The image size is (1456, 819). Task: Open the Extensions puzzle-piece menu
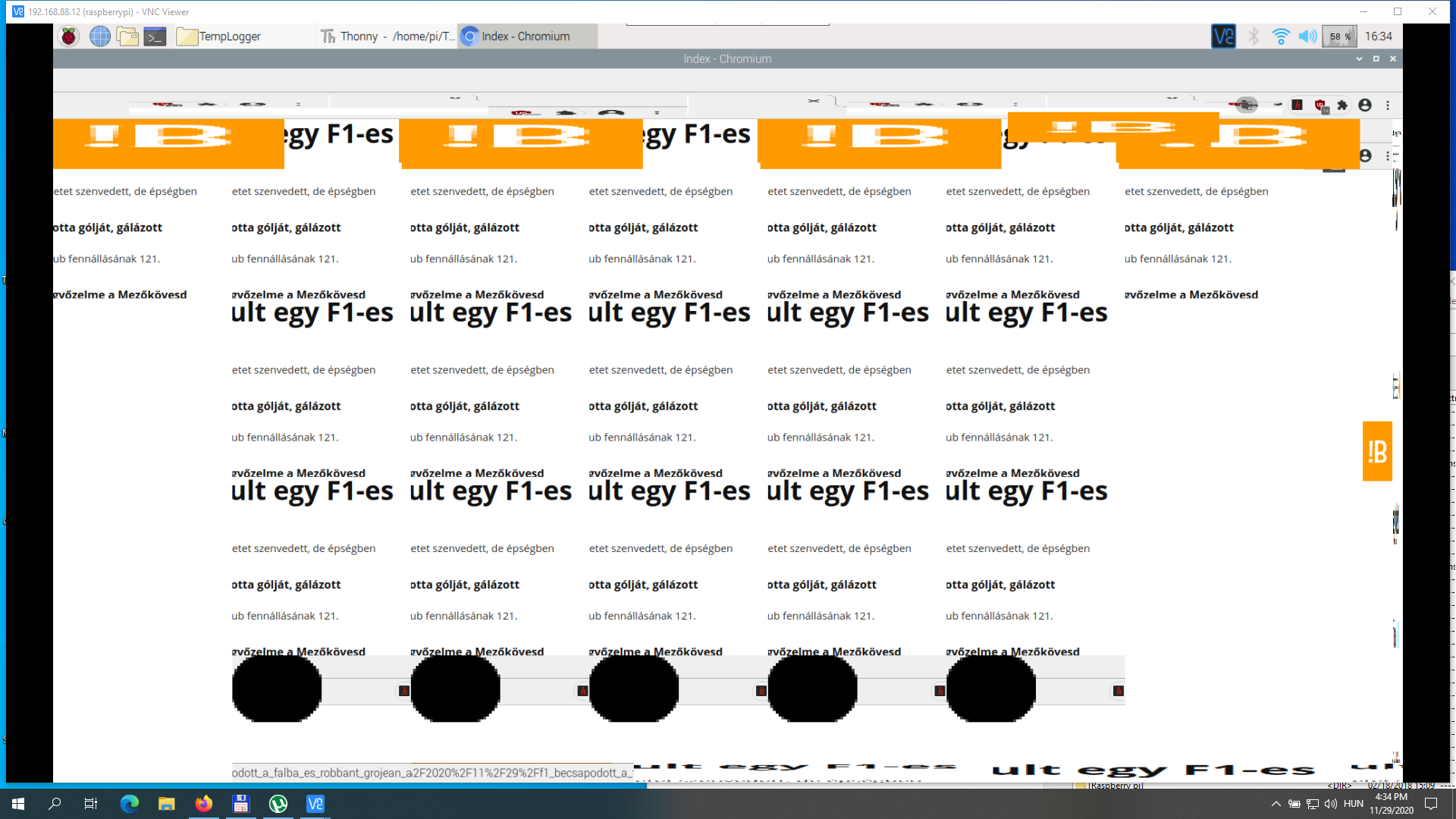(x=1342, y=105)
